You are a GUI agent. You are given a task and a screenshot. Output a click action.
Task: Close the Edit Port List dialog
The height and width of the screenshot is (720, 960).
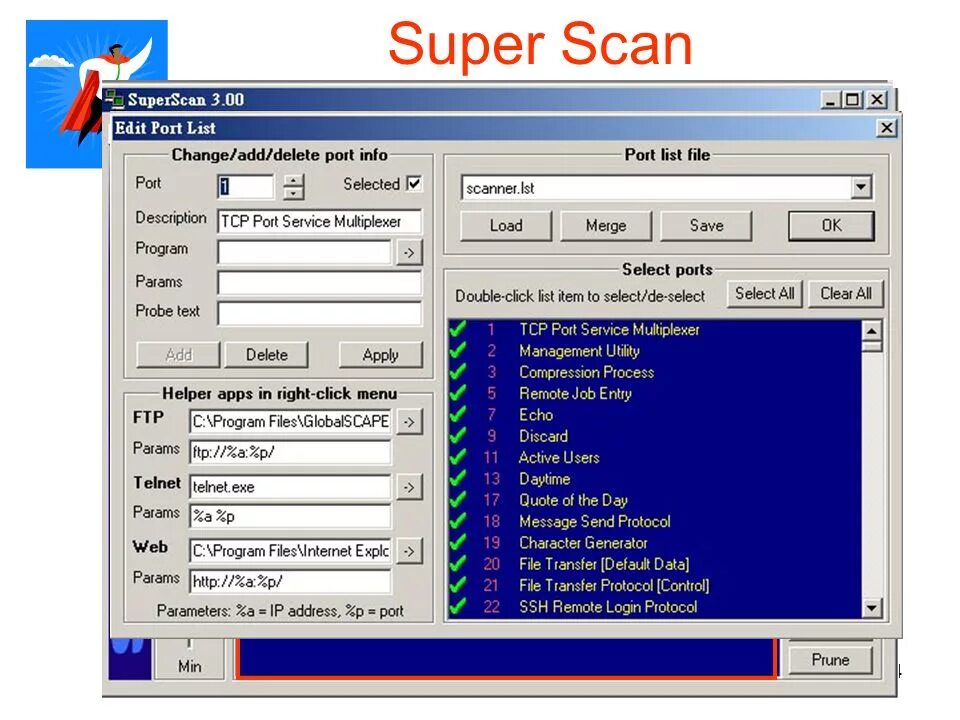coord(886,128)
